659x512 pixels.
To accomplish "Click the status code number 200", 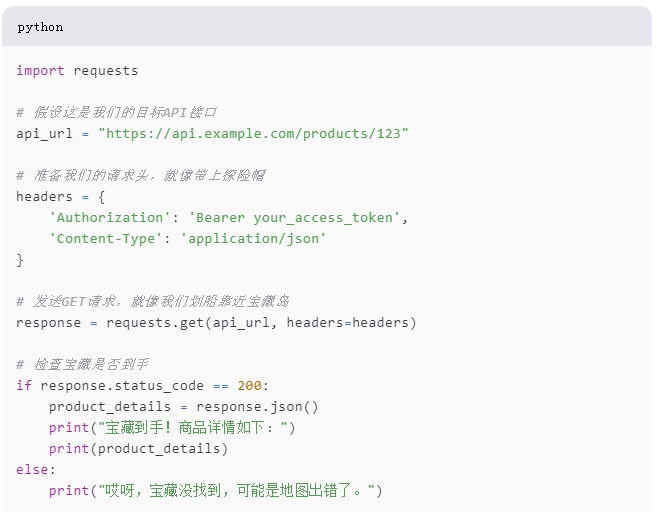I will [249, 386].
